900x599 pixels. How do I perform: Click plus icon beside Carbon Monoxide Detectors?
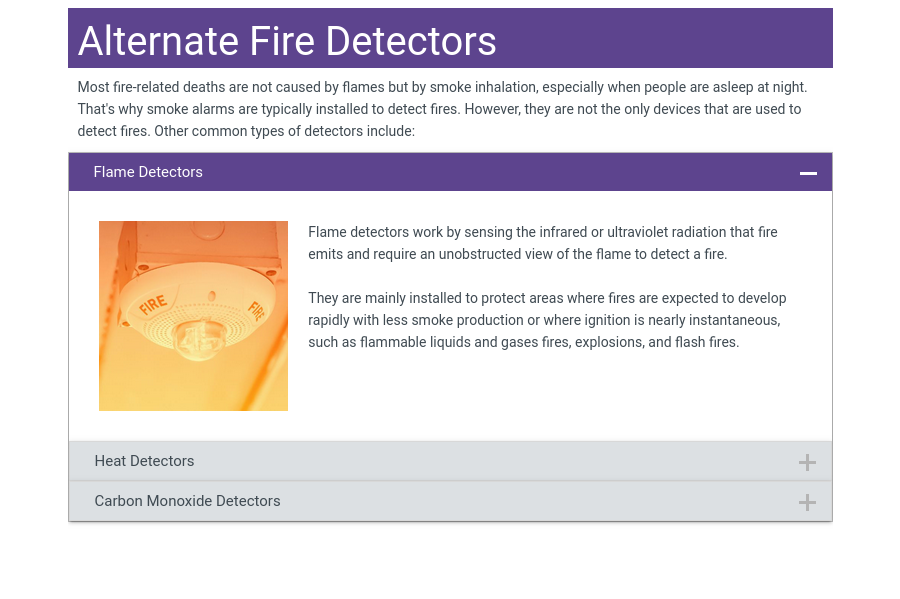(807, 502)
